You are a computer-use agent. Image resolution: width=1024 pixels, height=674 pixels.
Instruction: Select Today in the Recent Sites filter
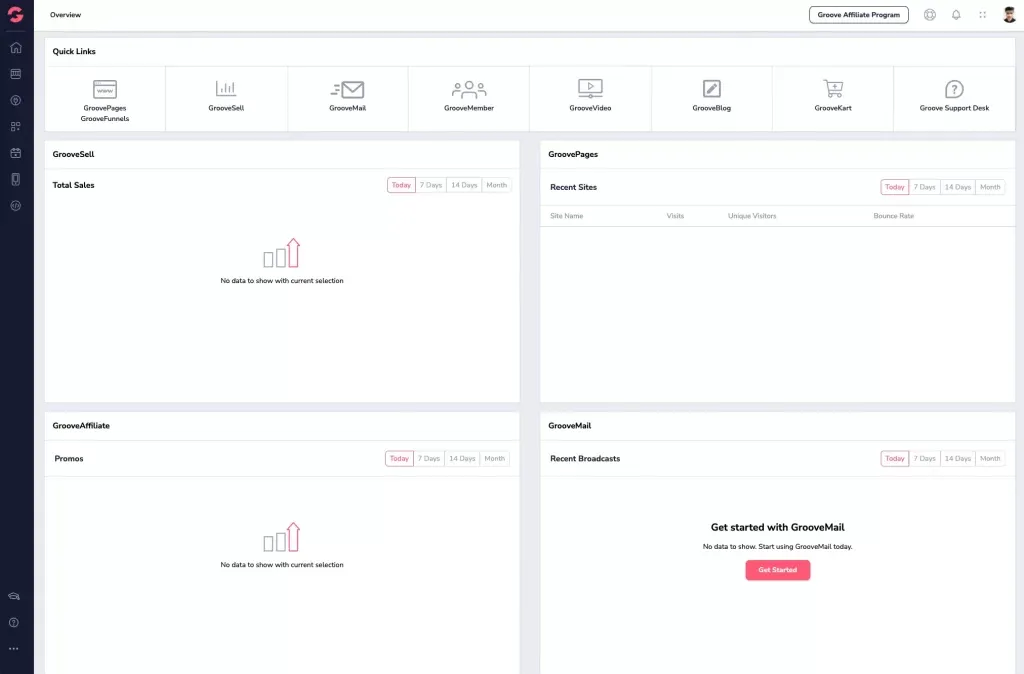pyautogui.click(x=895, y=187)
